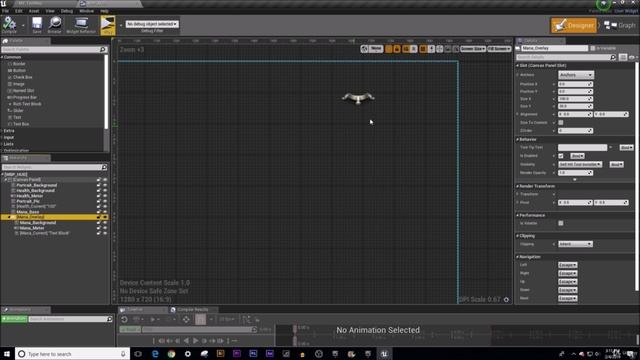Click the Browse toolbar icon

[54, 25]
